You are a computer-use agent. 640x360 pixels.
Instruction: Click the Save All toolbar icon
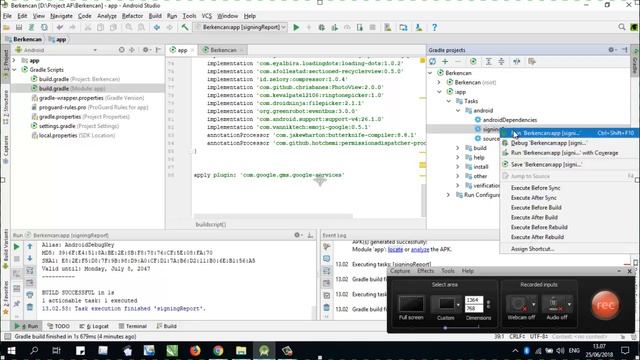pyautogui.click(x=19, y=27)
